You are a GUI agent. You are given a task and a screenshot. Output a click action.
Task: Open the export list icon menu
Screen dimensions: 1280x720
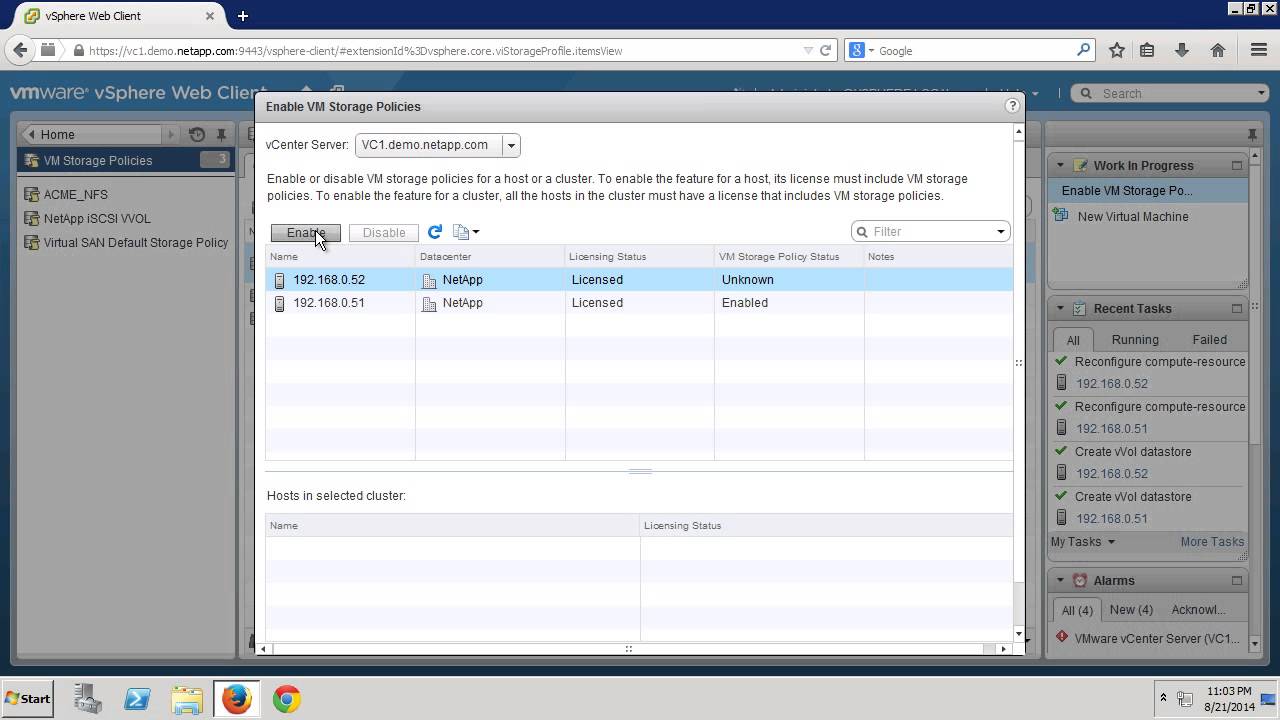click(466, 232)
